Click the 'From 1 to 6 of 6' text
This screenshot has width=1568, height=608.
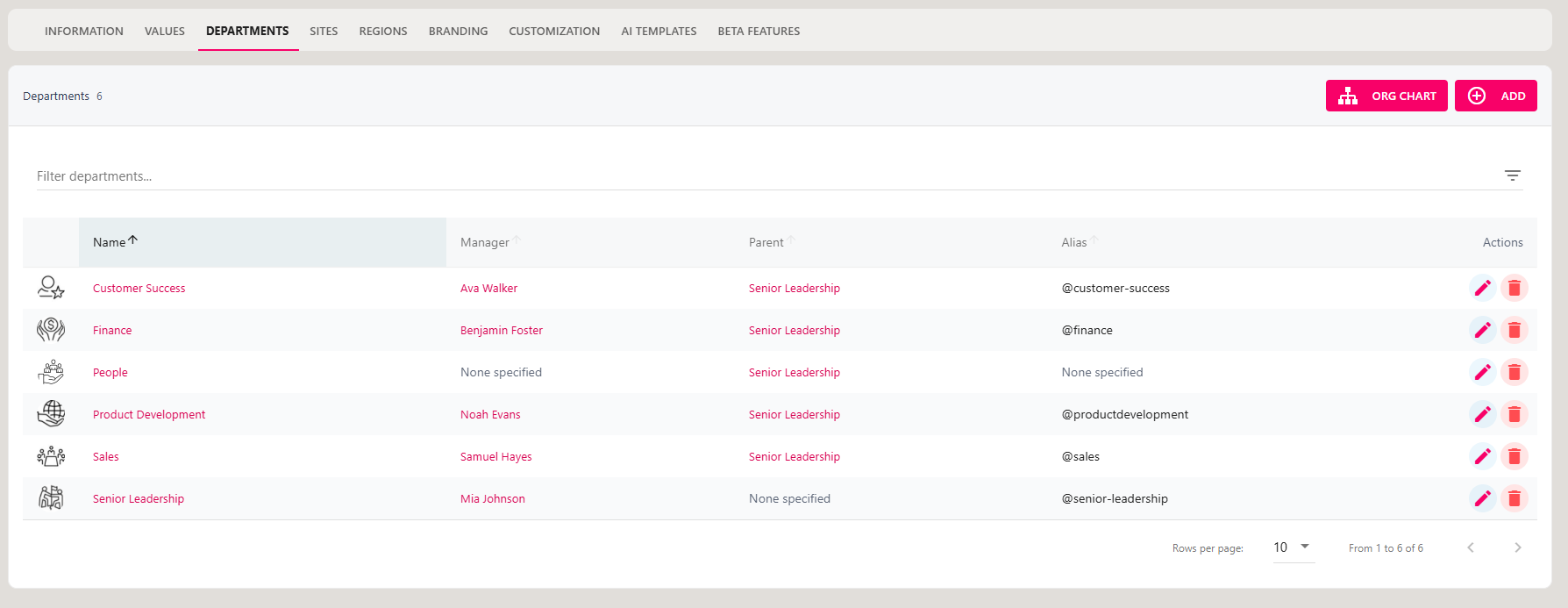[x=1386, y=547]
